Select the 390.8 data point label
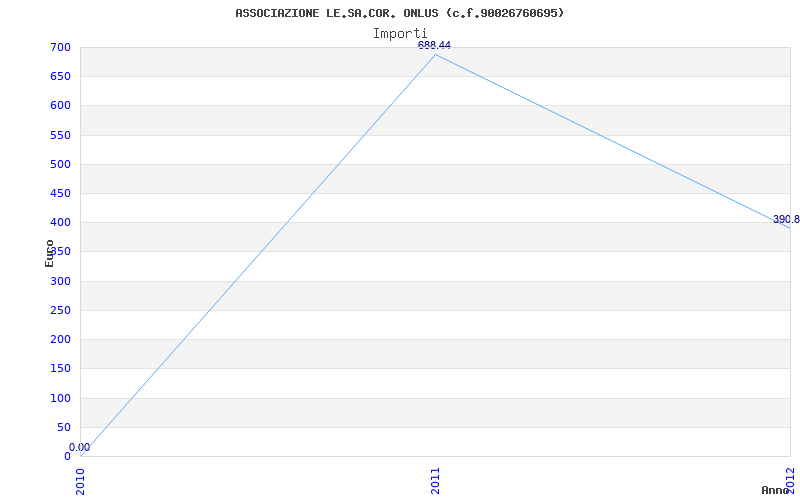Image resolution: width=800 pixels, height=500 pixels. [786, 219]
